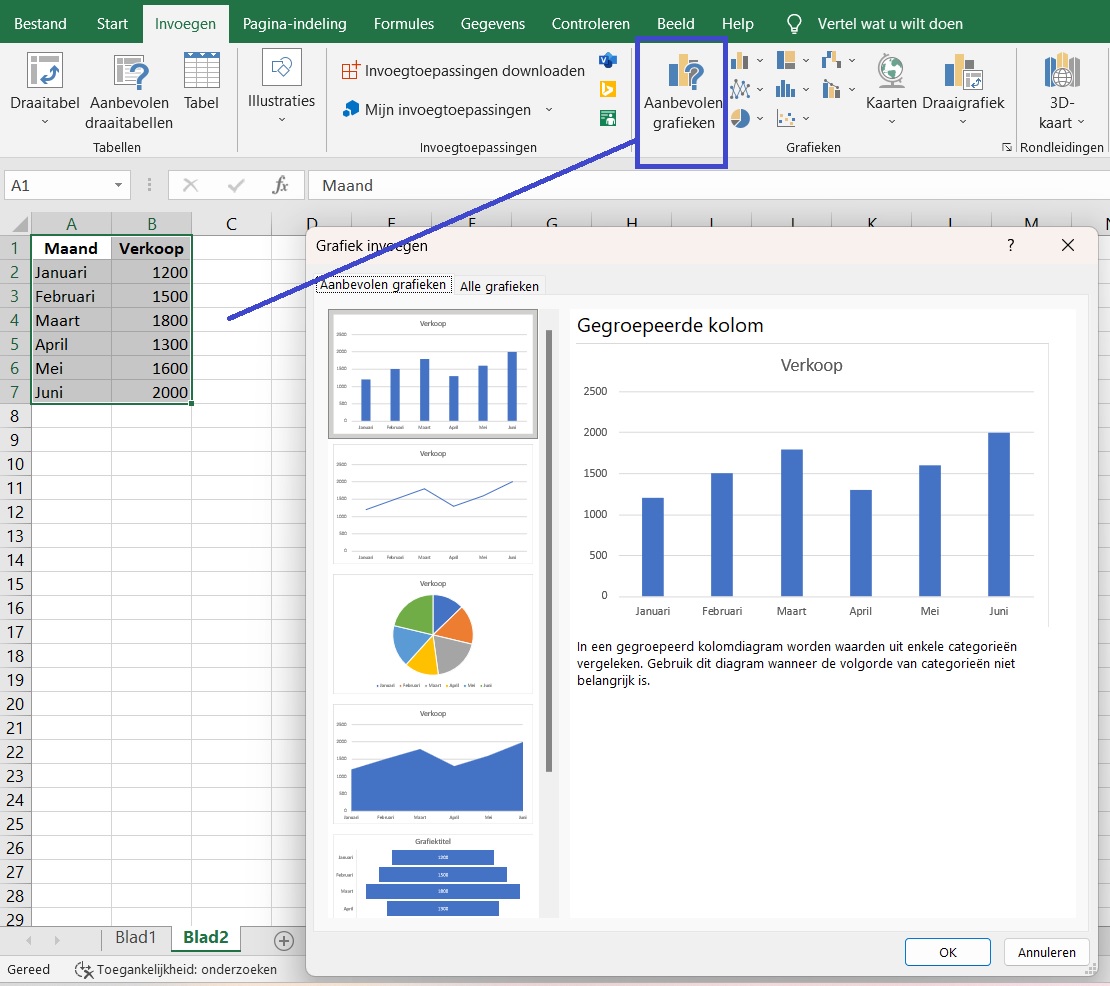Screen dimensions: 1110x986
Task: Expand the Name Box dropdown arrow
Action: click(119, 185)
